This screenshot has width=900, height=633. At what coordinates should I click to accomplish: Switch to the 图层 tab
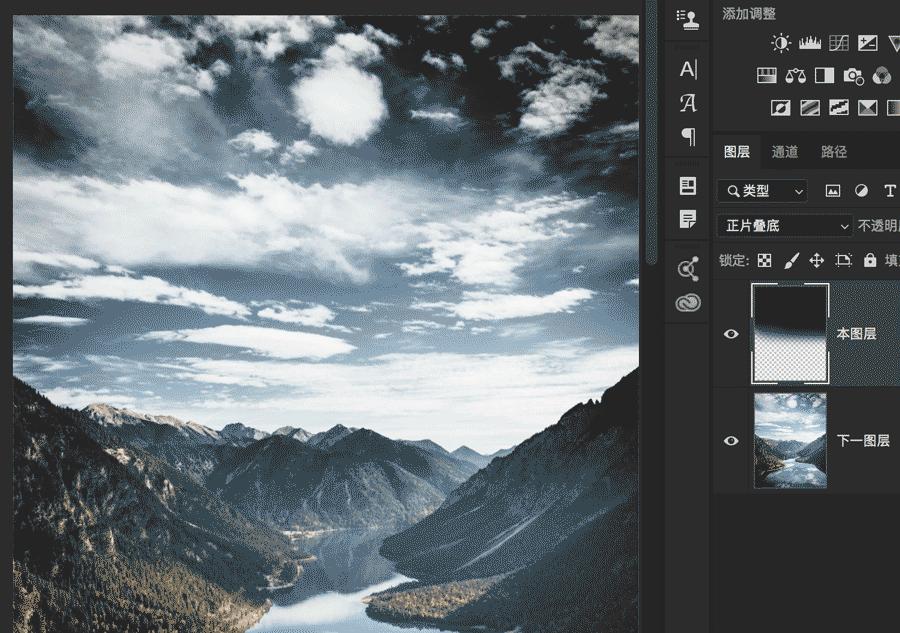(x=737, y=152)
